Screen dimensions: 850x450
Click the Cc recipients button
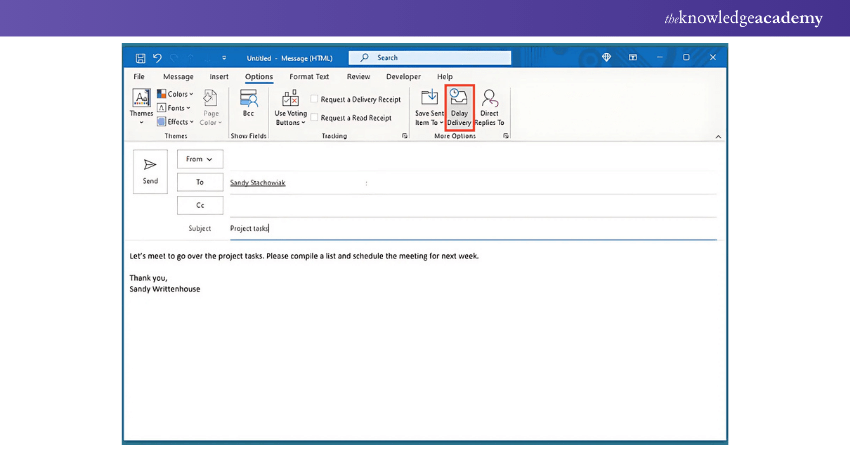tap(200, 205)
